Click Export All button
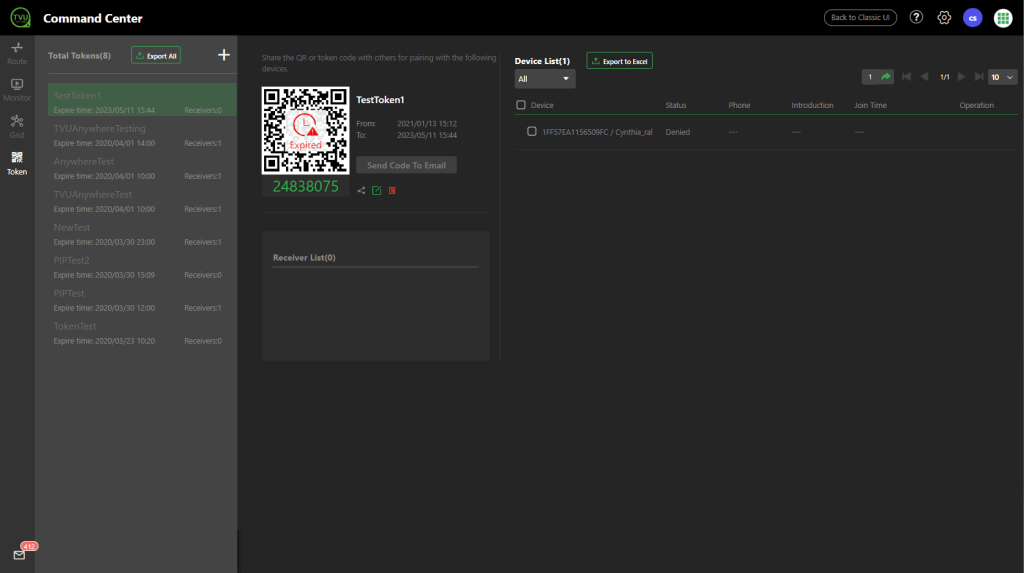Viewport: 1024px width, 573px height. coord(156,56)
